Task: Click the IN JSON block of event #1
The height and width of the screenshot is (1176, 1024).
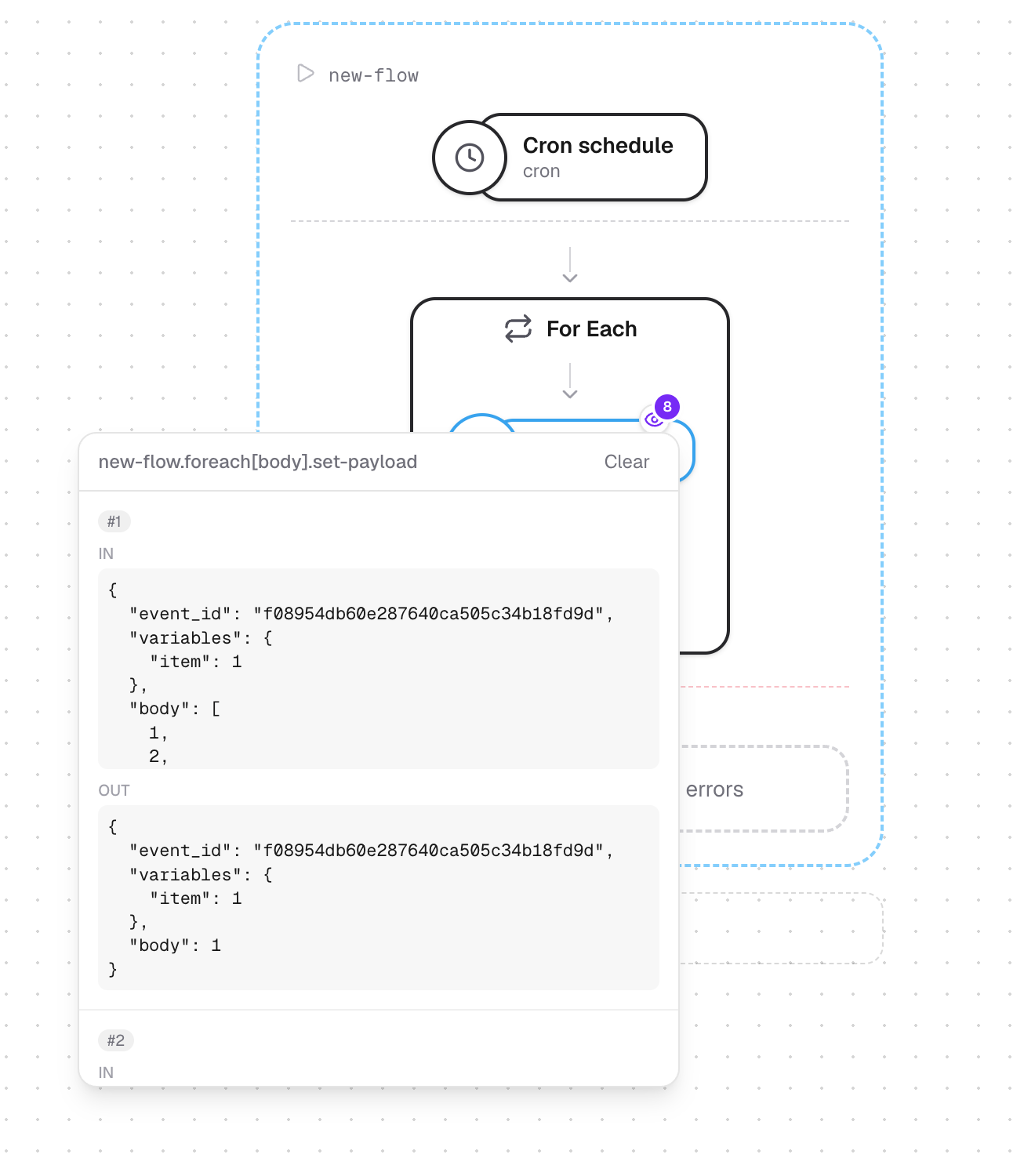Action: (x=379, y=669)
